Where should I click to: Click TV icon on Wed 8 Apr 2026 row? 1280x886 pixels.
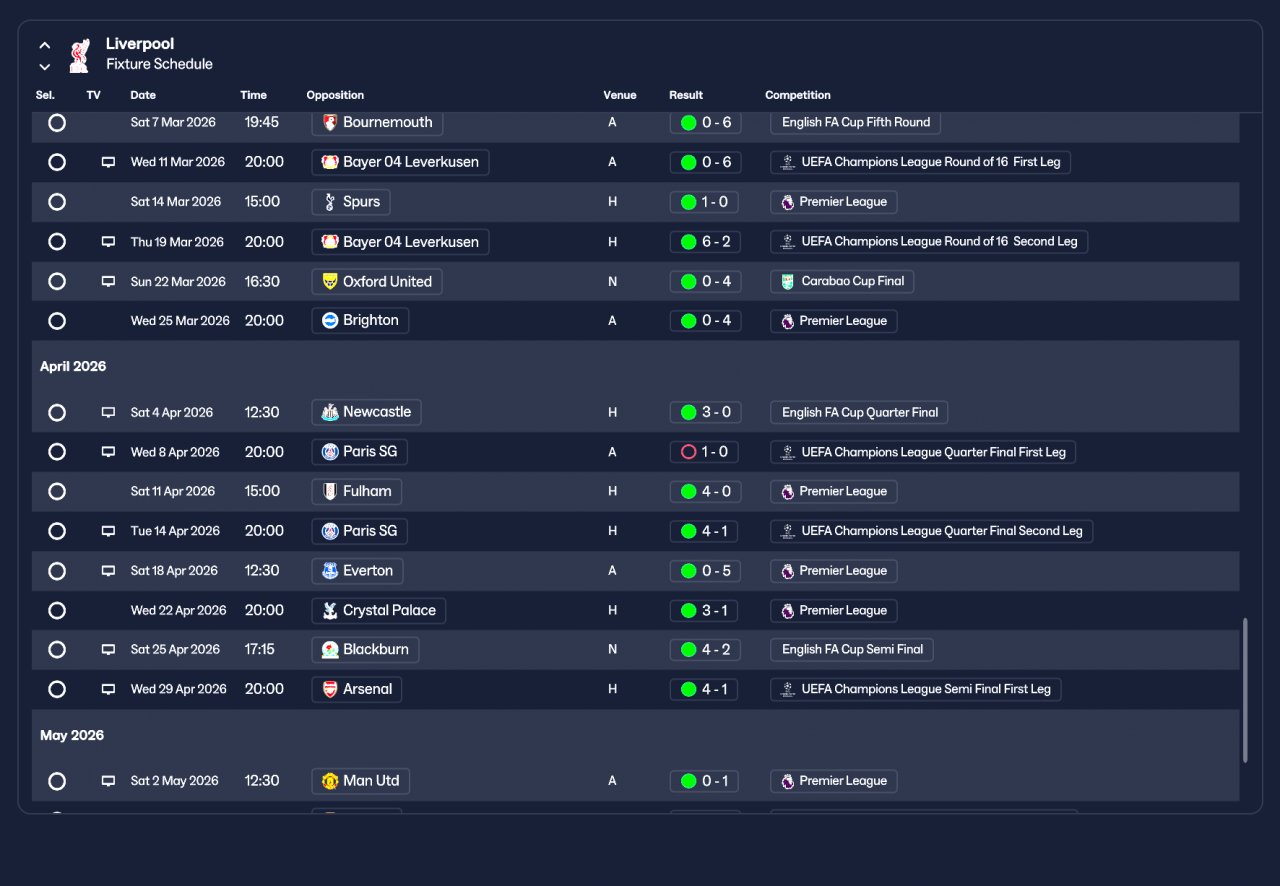pos(108,452)
